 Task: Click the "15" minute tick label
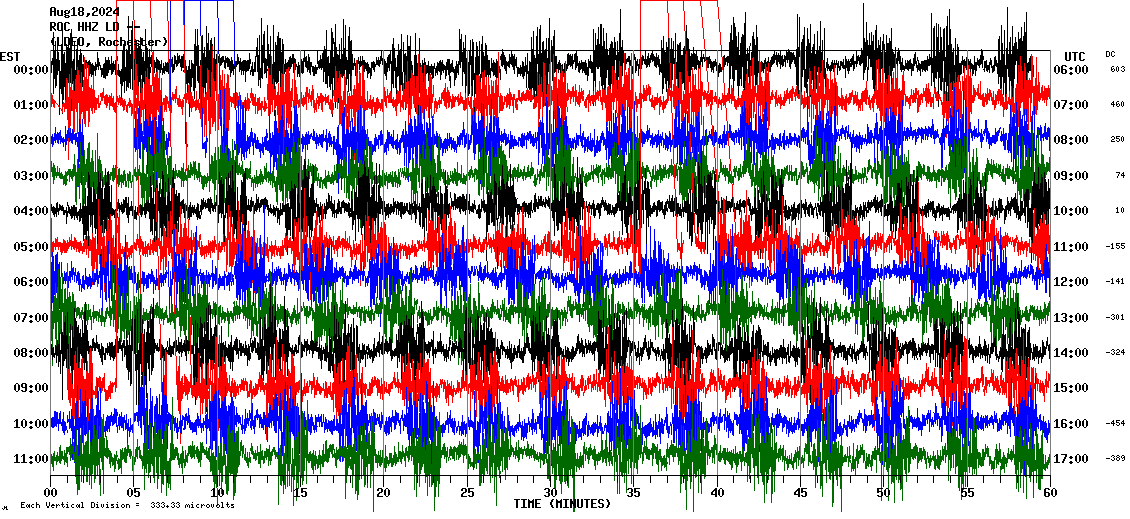(x=301, y=493)
